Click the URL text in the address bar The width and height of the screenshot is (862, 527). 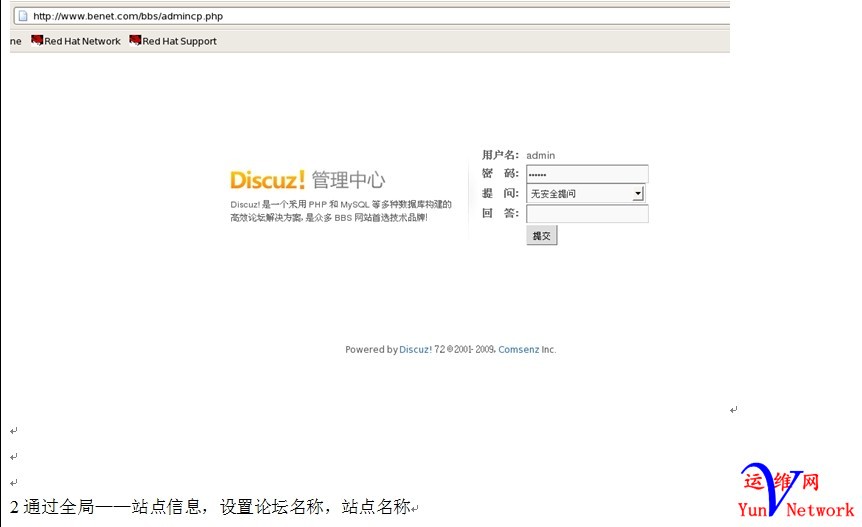coord(128,16)
